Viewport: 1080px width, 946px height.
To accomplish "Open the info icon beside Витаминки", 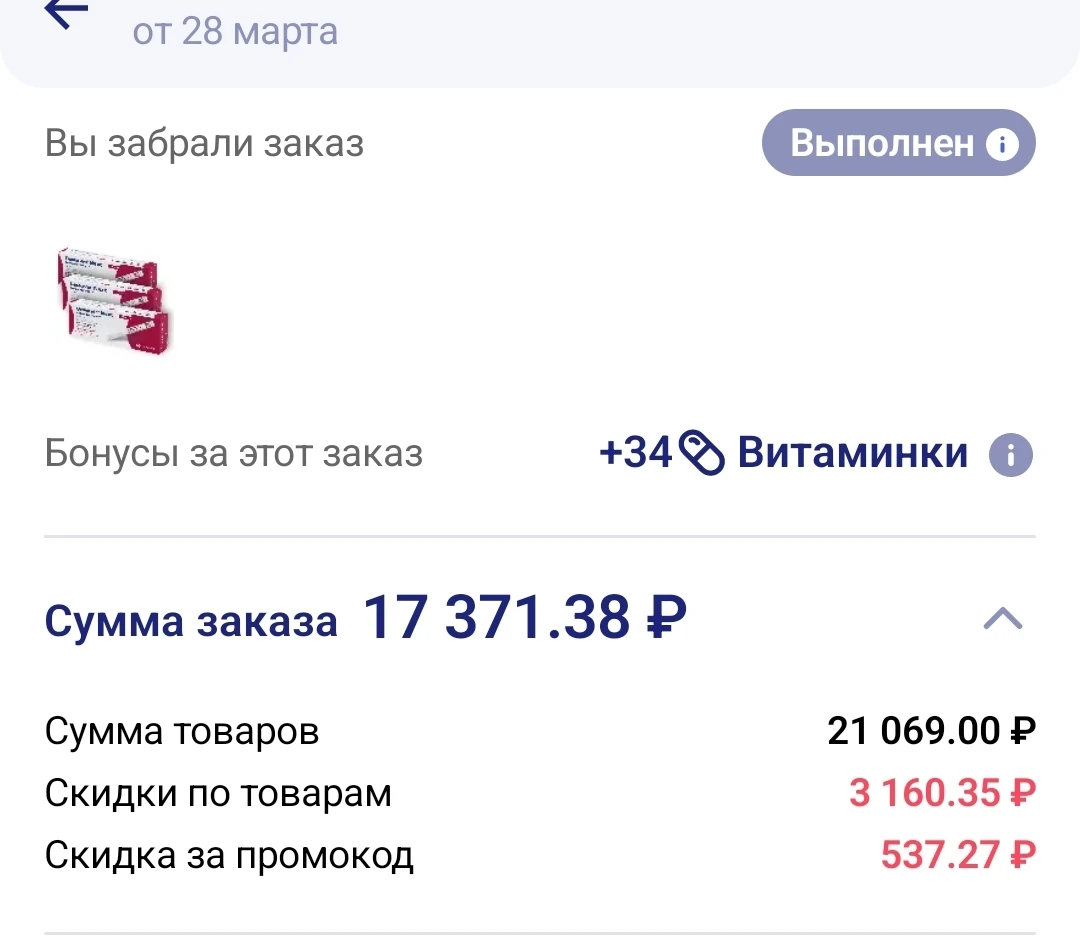I will coord(1010,455).
